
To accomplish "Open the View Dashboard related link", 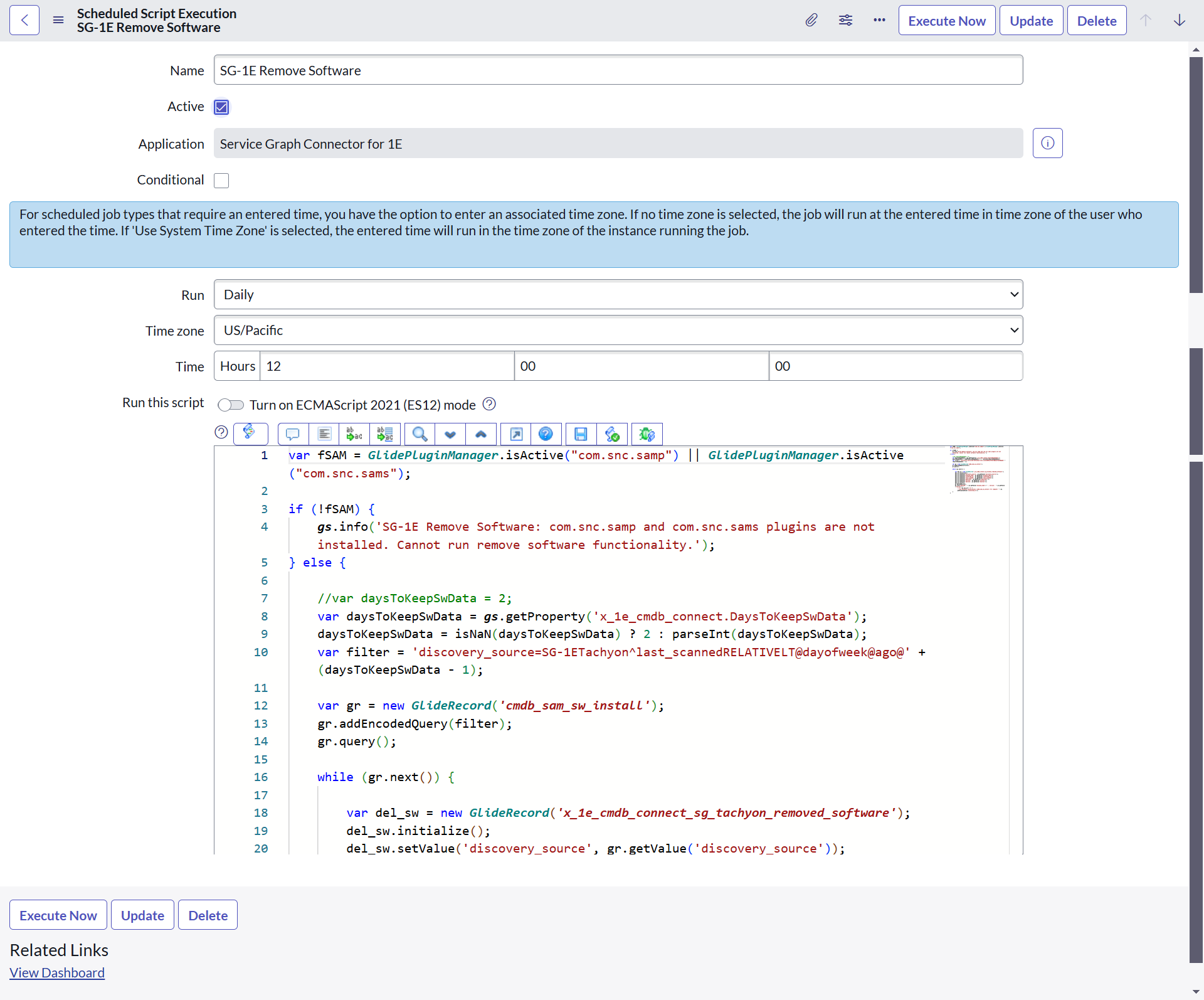I will pyautogui.click(x=57, y=972).
